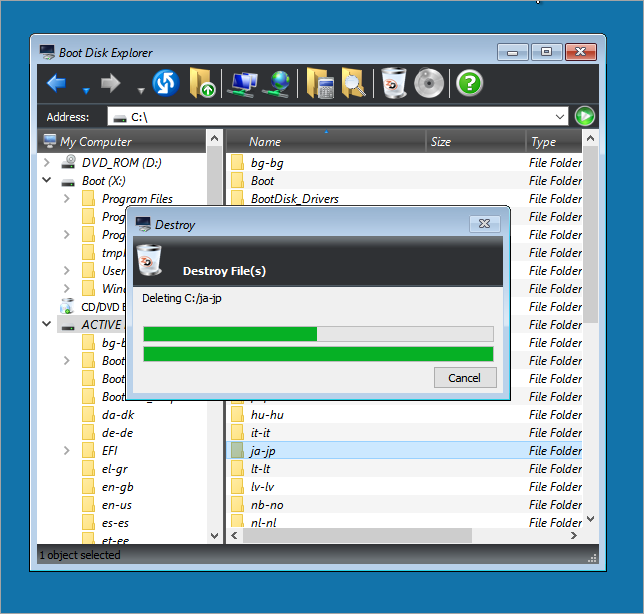
Task: Select DVD_ROM (D:) in the tree
Action: click(x=122, y=163)
